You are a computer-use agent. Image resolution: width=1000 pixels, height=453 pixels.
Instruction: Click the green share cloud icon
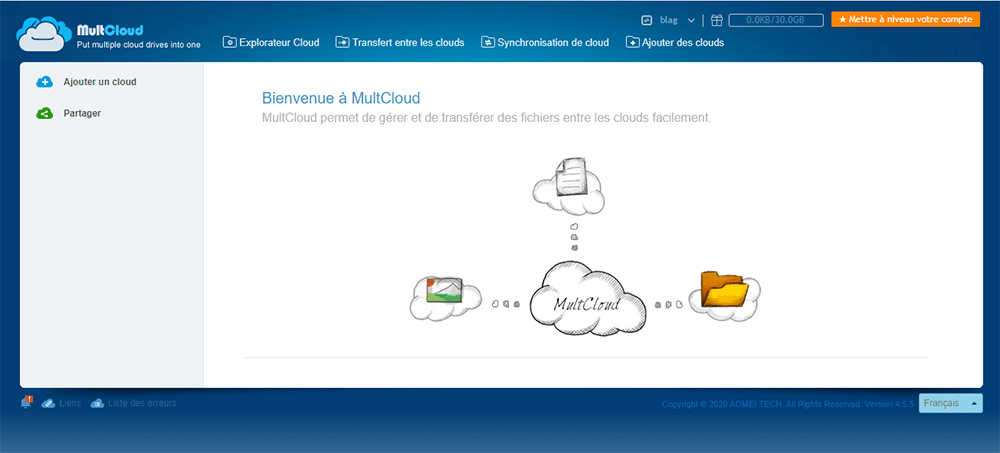click(x=45, y=114)
